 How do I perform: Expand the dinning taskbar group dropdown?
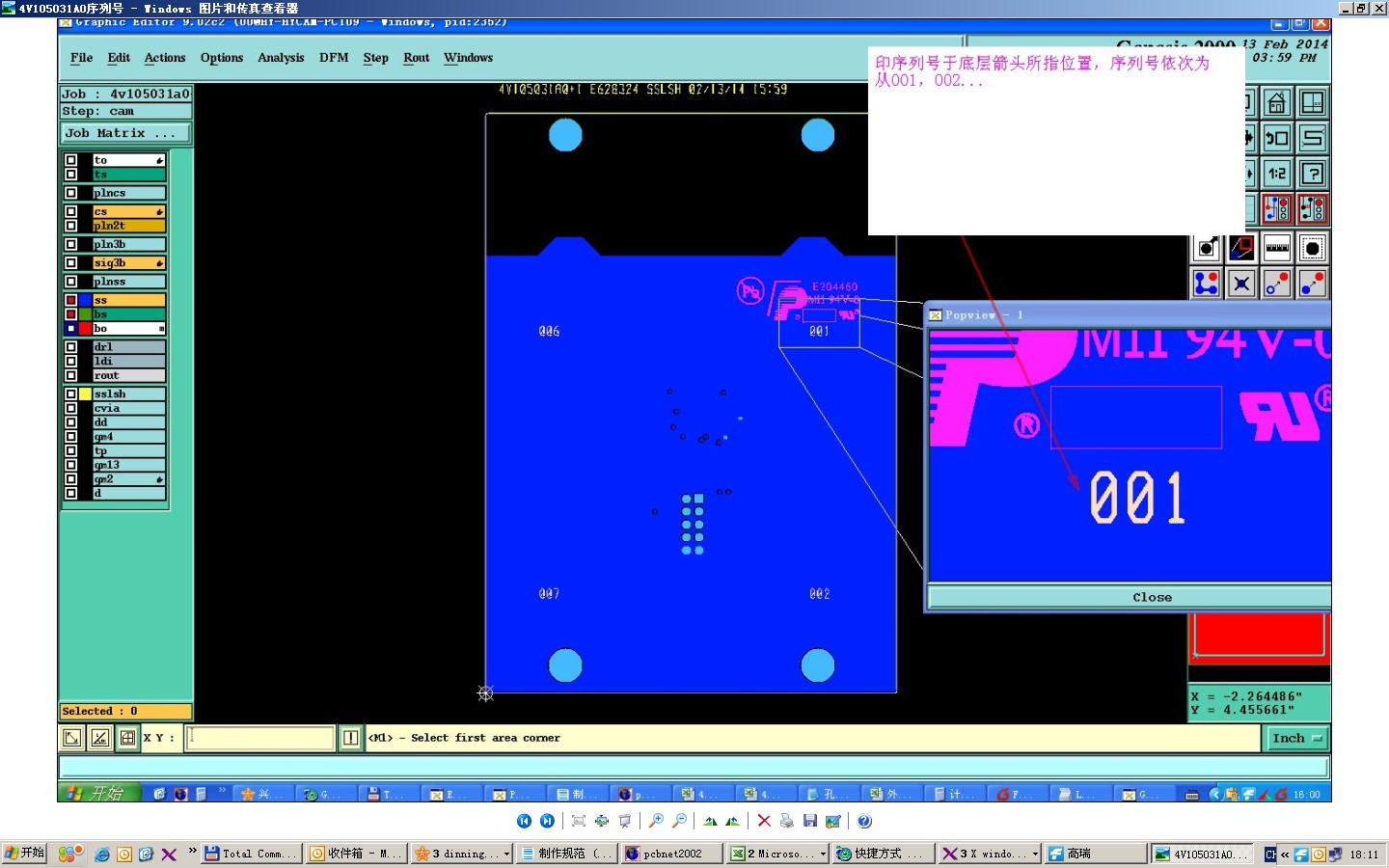tap(506, 854)
